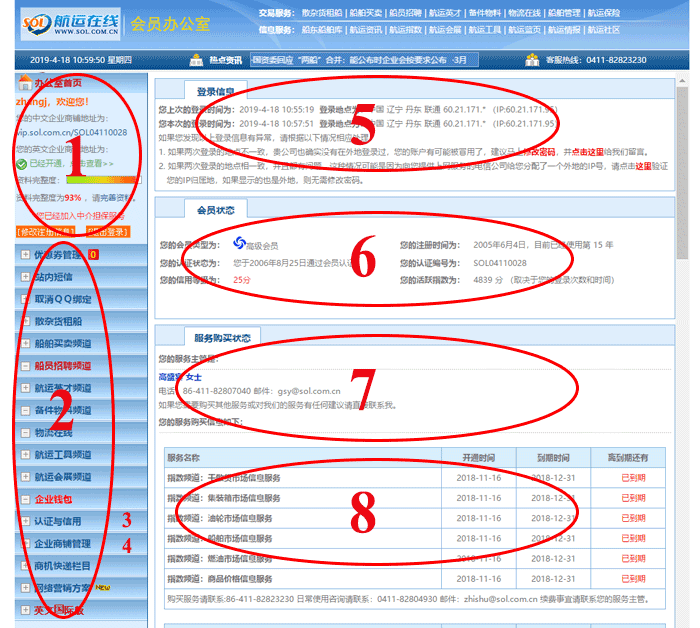700x628 pixels.
Task: Click the red 点击这里 leave-message link
Action: click(x=588, y=152)
